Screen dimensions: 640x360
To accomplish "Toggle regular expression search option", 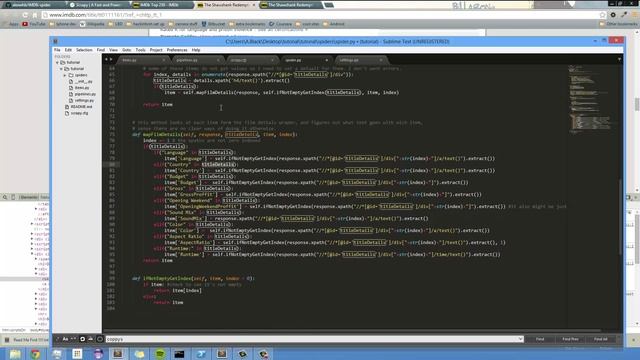I will [57, 339].
